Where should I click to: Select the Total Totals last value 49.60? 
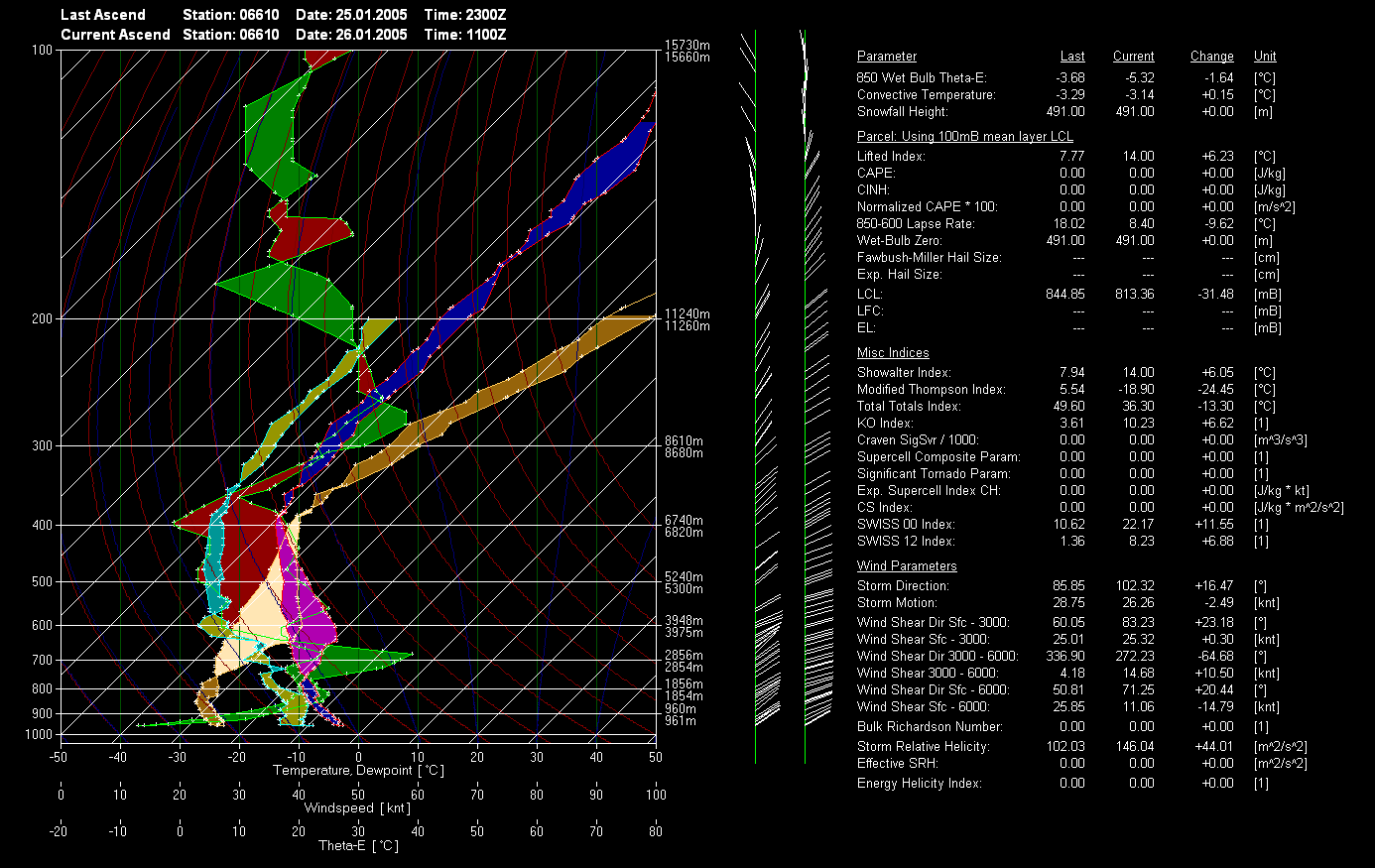coord(1069,406)
